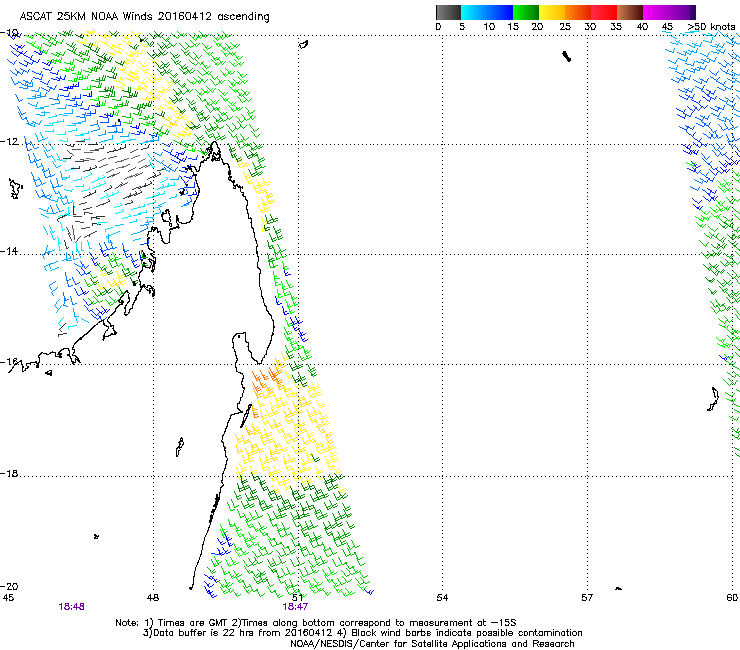
Task: Click the 'Times are GMT' note line
Action: [x=316, y=623]
